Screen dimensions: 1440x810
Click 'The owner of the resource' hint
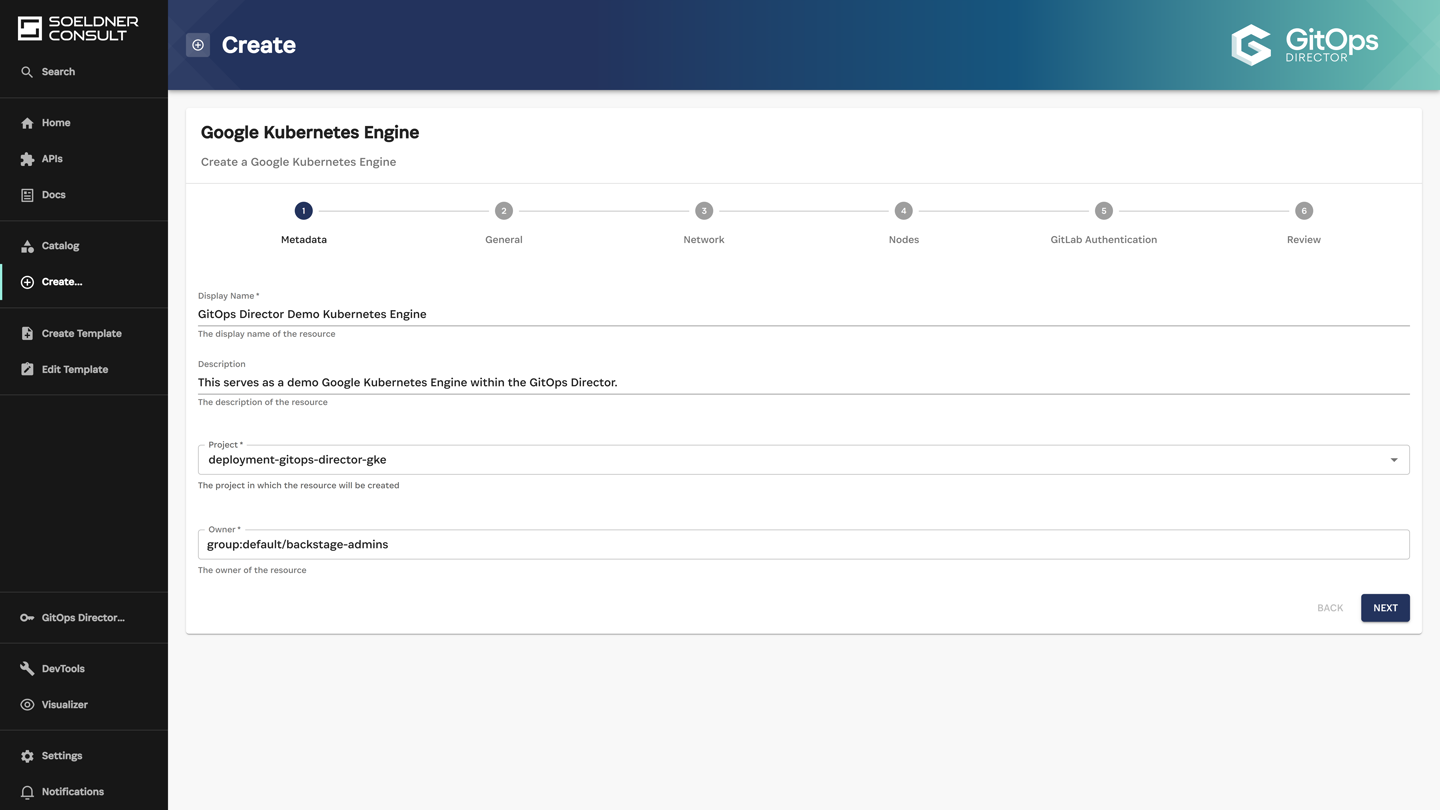pyautogui.click(x=252, y=570)
